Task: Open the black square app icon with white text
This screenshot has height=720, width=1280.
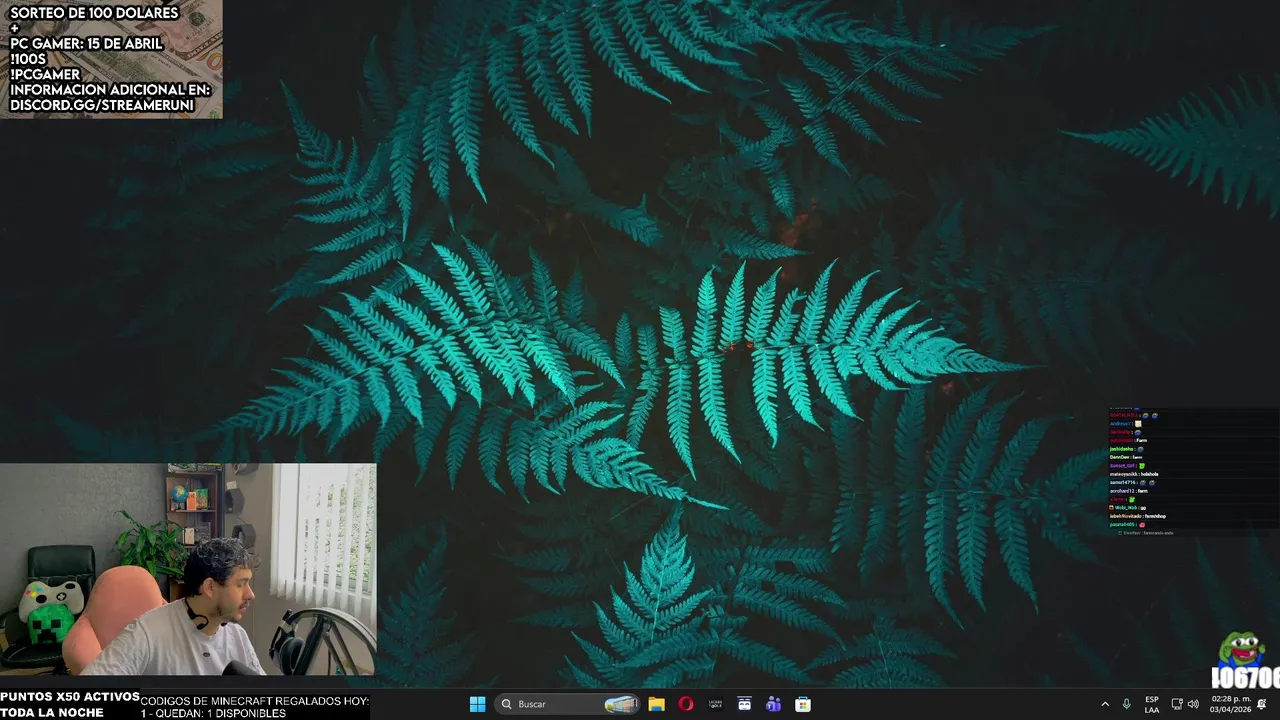Action: [x=715, y=704]
